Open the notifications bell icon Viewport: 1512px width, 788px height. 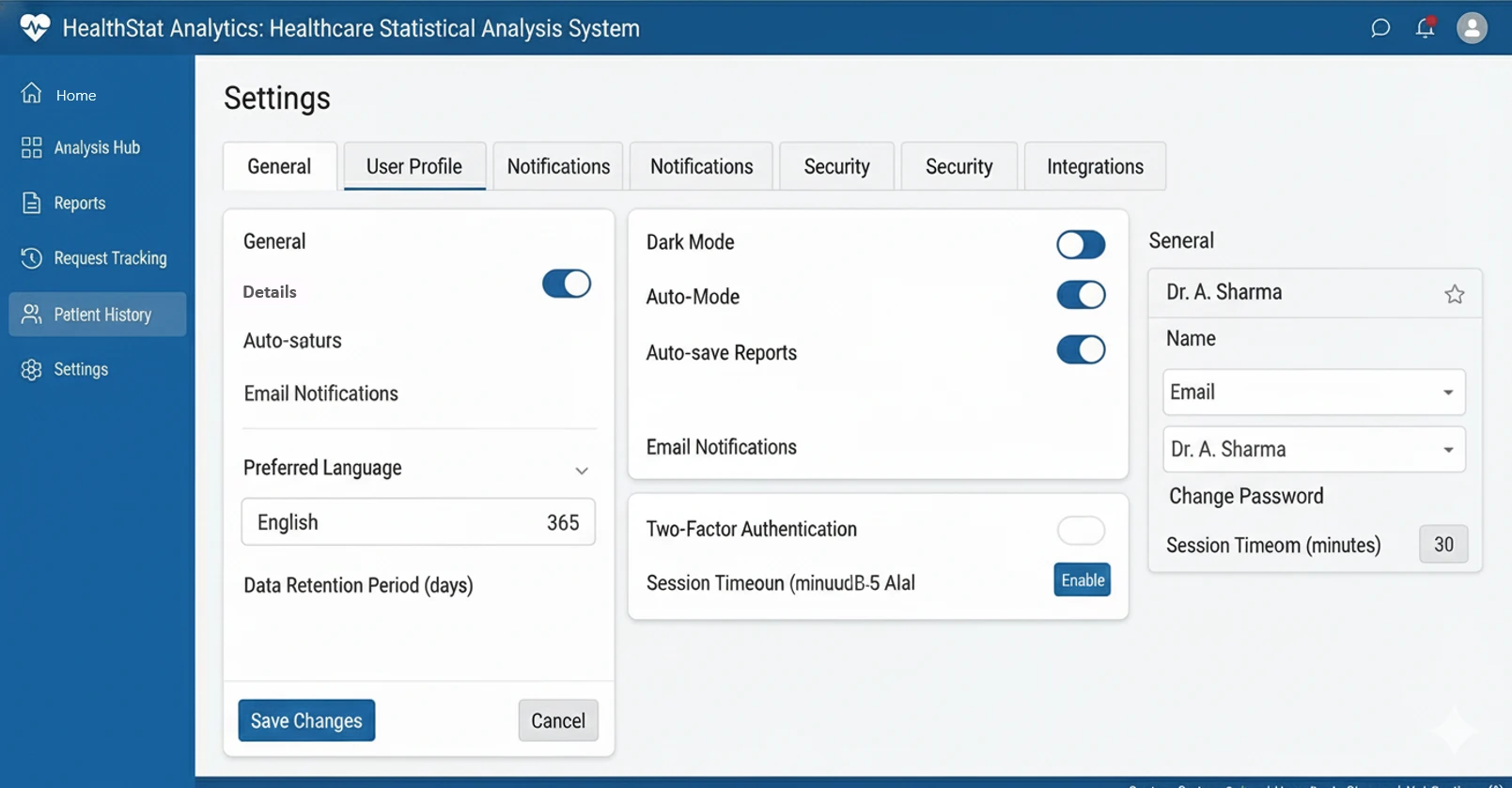click(1426, 28)
